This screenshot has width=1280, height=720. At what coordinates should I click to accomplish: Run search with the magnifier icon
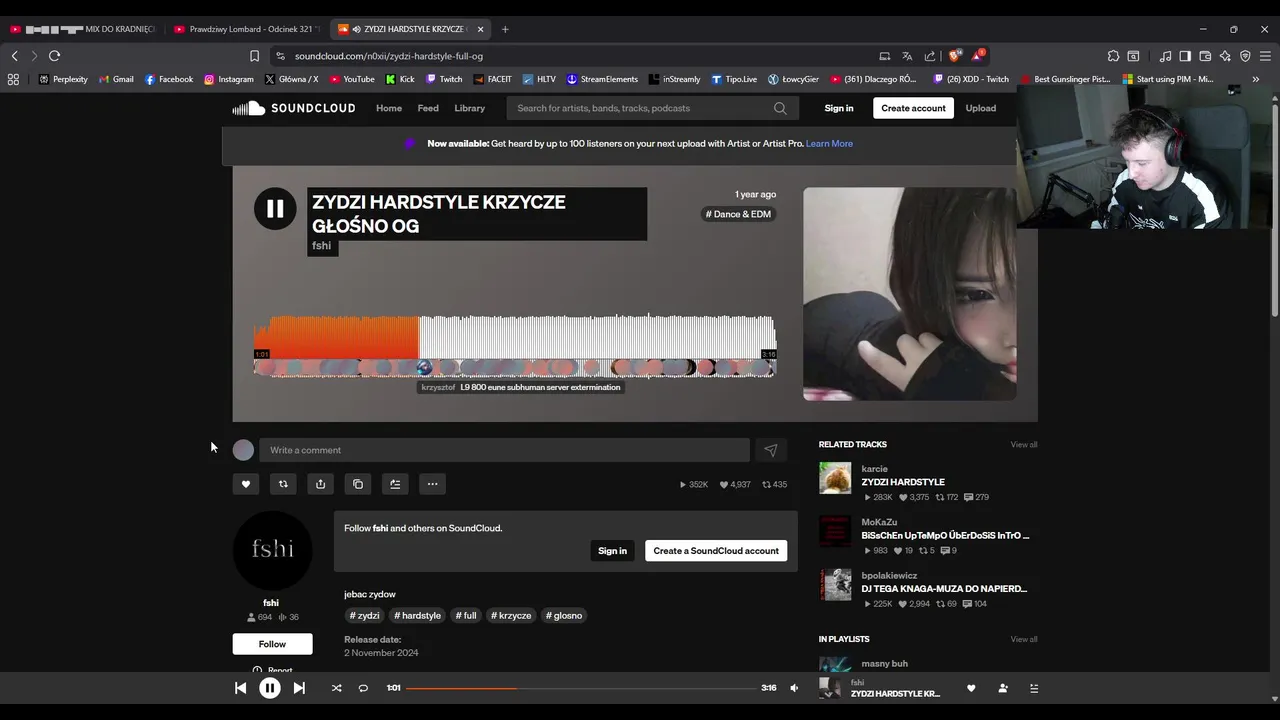point(780,108)
